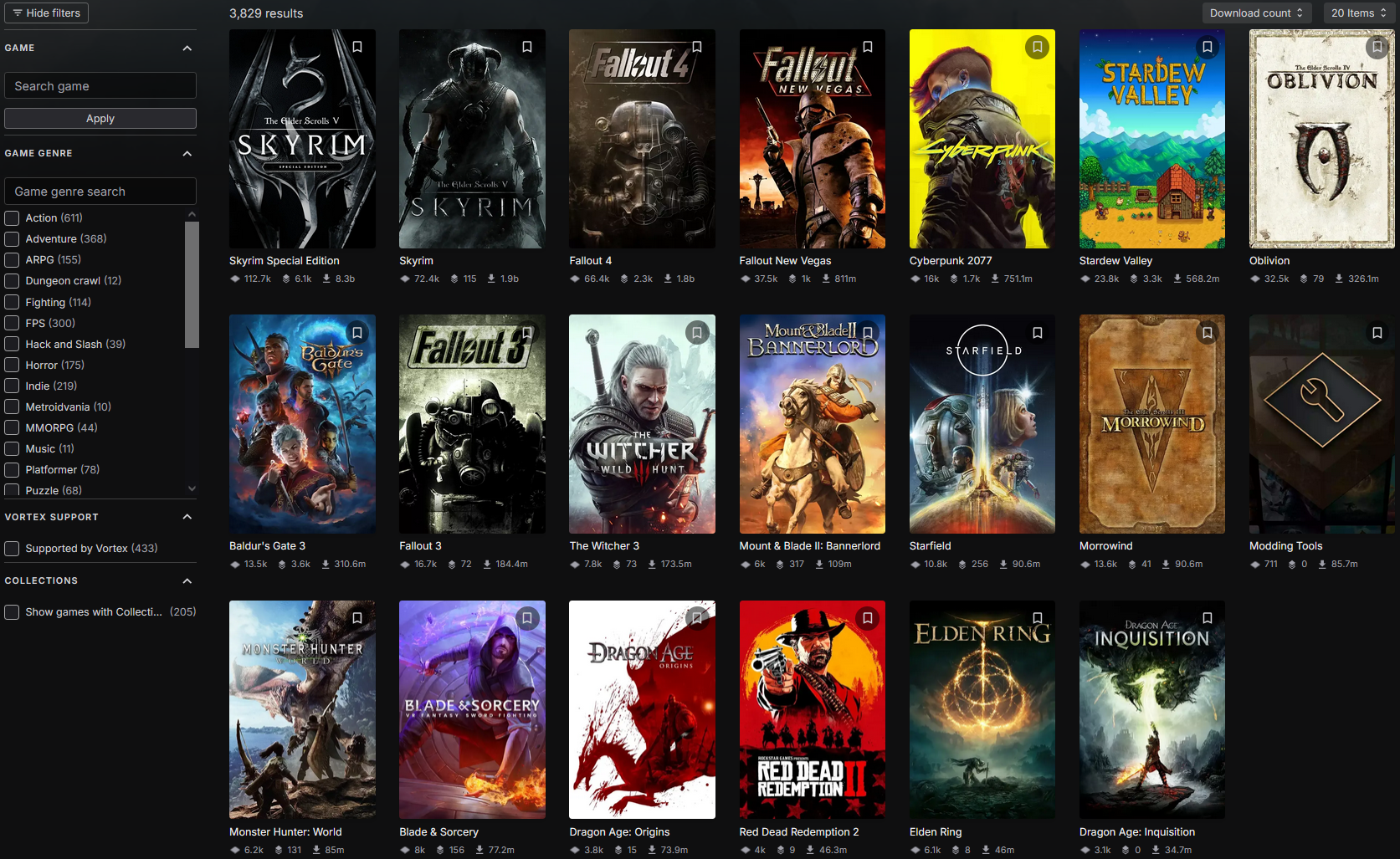This screenshot has height=859, width=1400.
Task: Bookmark Morrowind game card
Action: tap(1208, 333)
